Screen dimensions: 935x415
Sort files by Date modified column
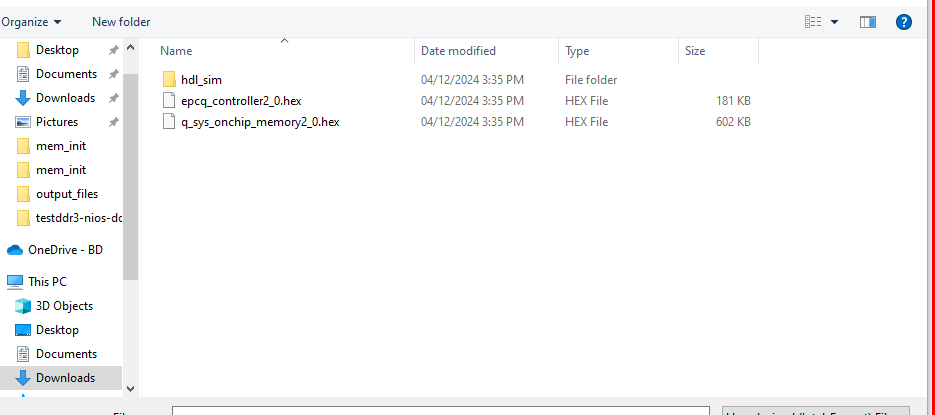[458, 51]
